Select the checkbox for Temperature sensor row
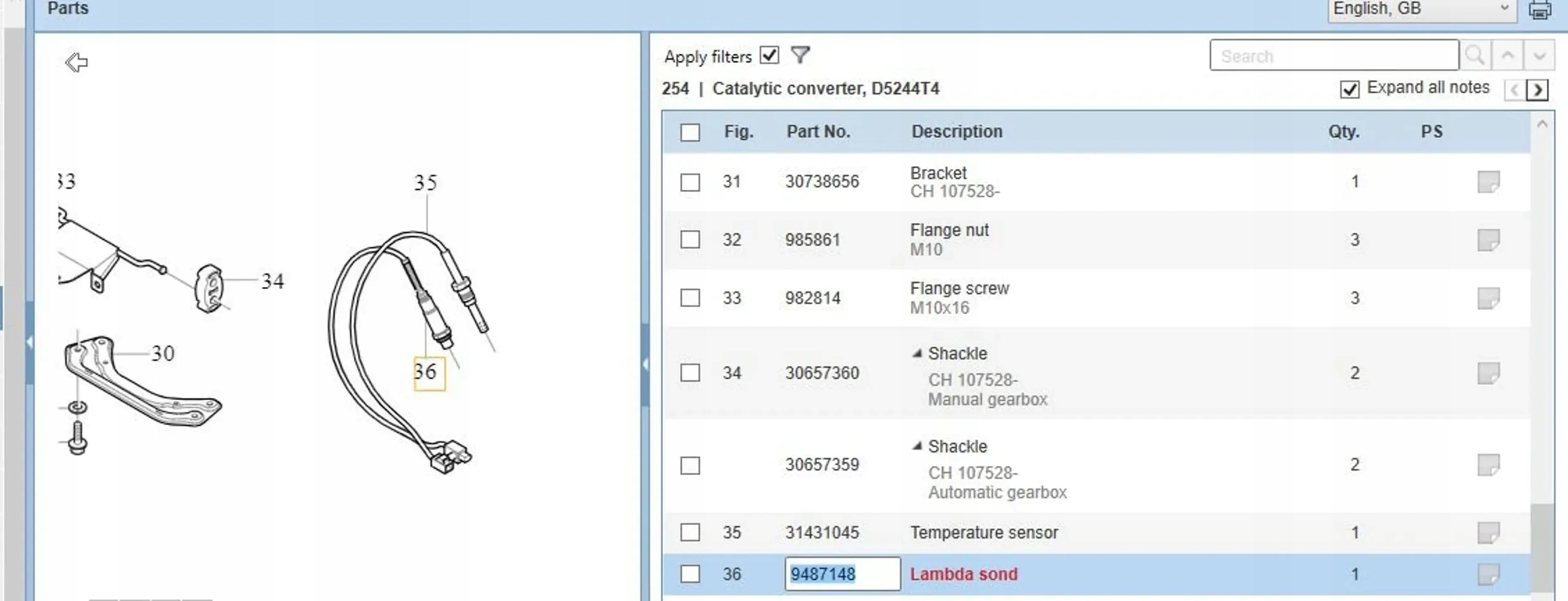The width and height of the screenshot is (1568, 601). (x=690, y=532)
